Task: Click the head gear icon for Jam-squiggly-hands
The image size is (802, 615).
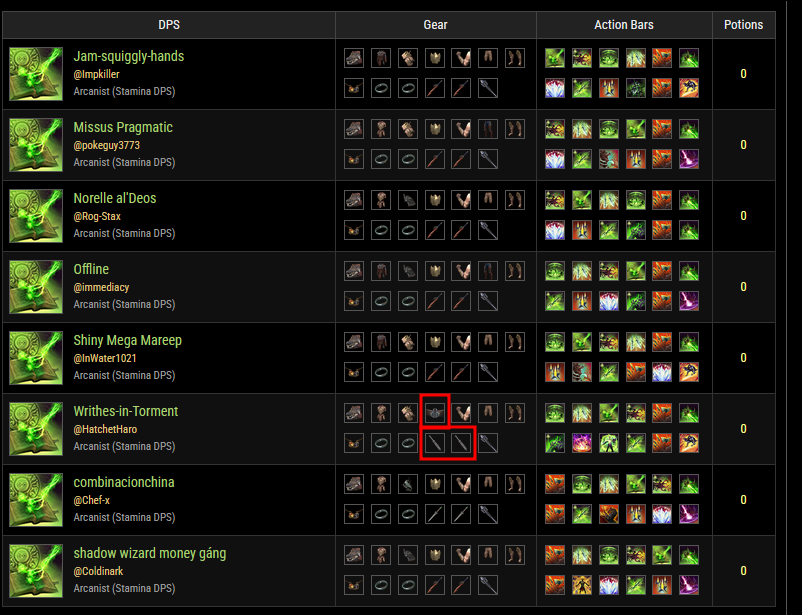Action: coord(354,58)
